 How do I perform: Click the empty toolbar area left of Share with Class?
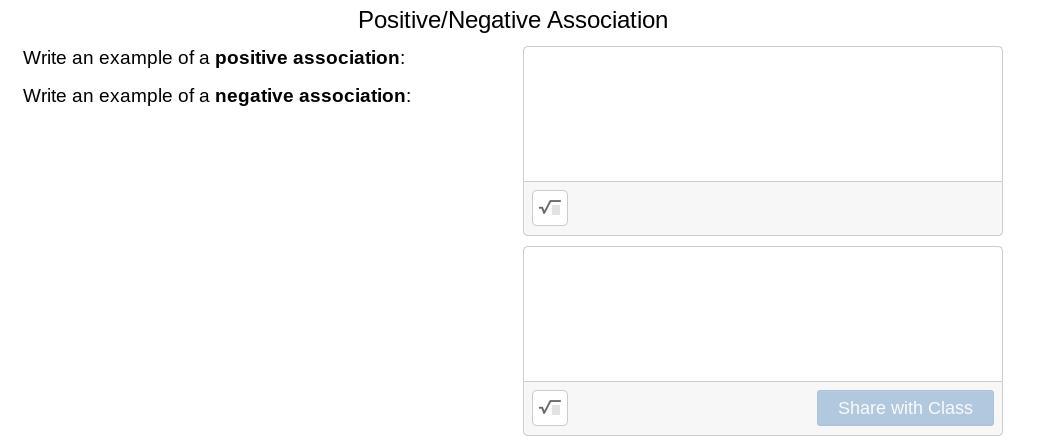pos(690,408)
